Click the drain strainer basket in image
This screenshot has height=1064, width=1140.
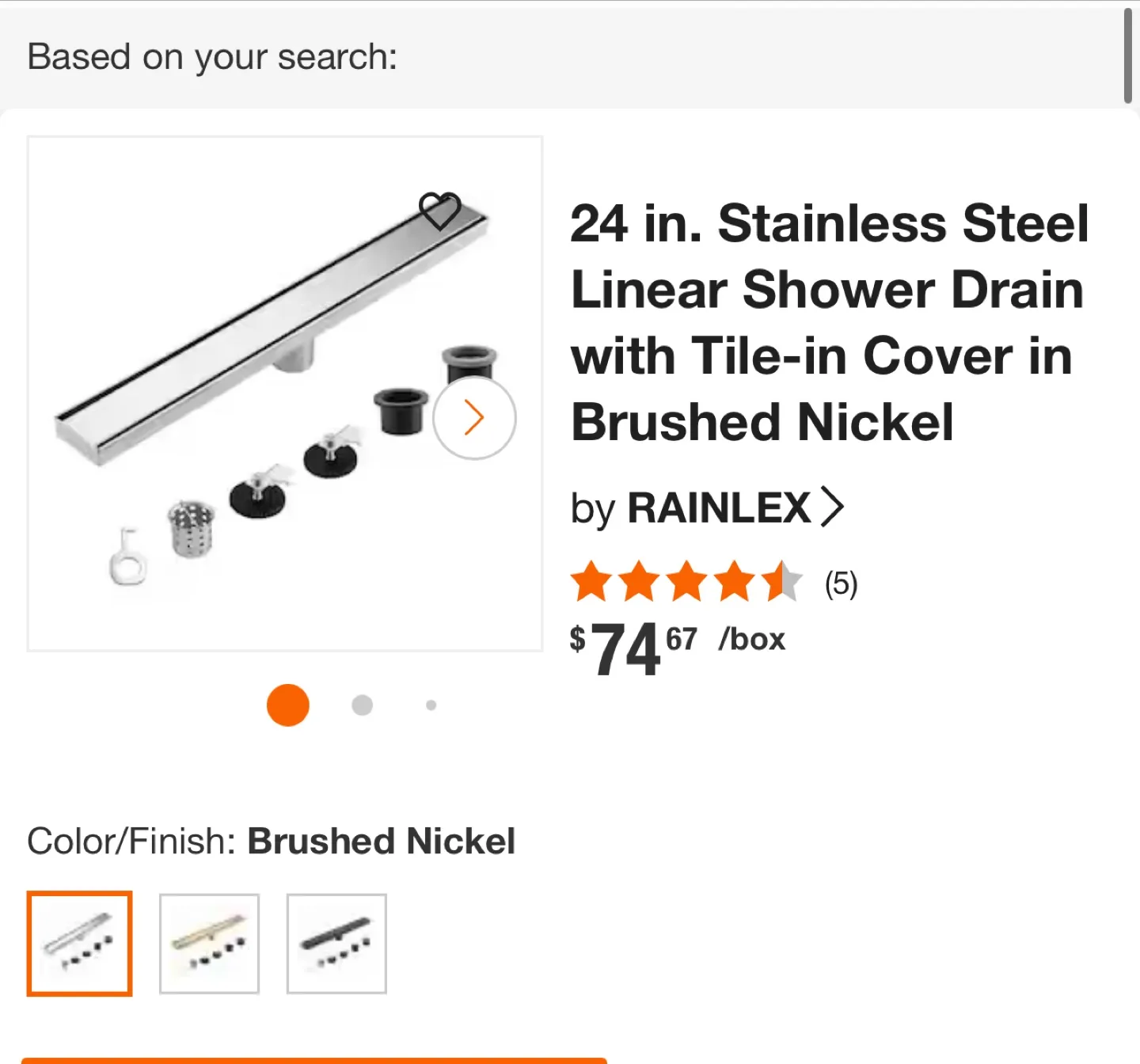192,528
